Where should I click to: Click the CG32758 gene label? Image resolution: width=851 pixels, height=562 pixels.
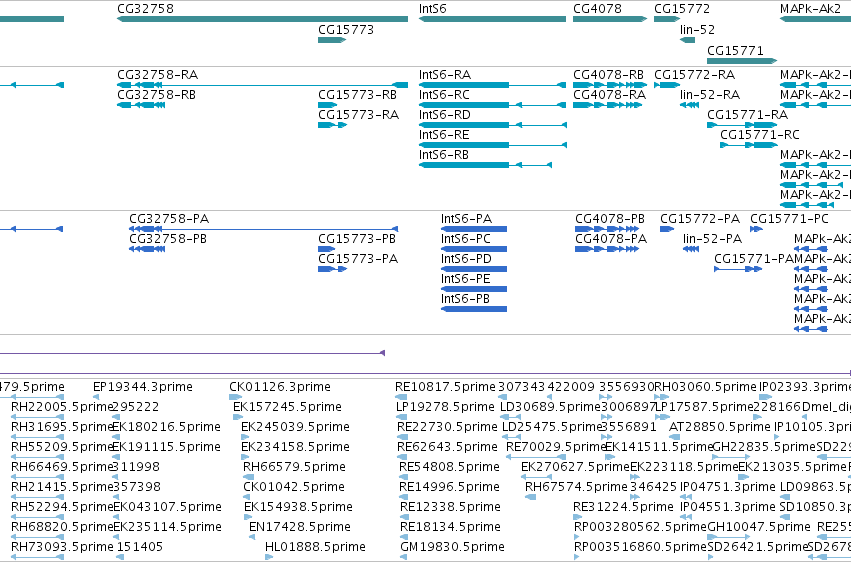(145, 9)
